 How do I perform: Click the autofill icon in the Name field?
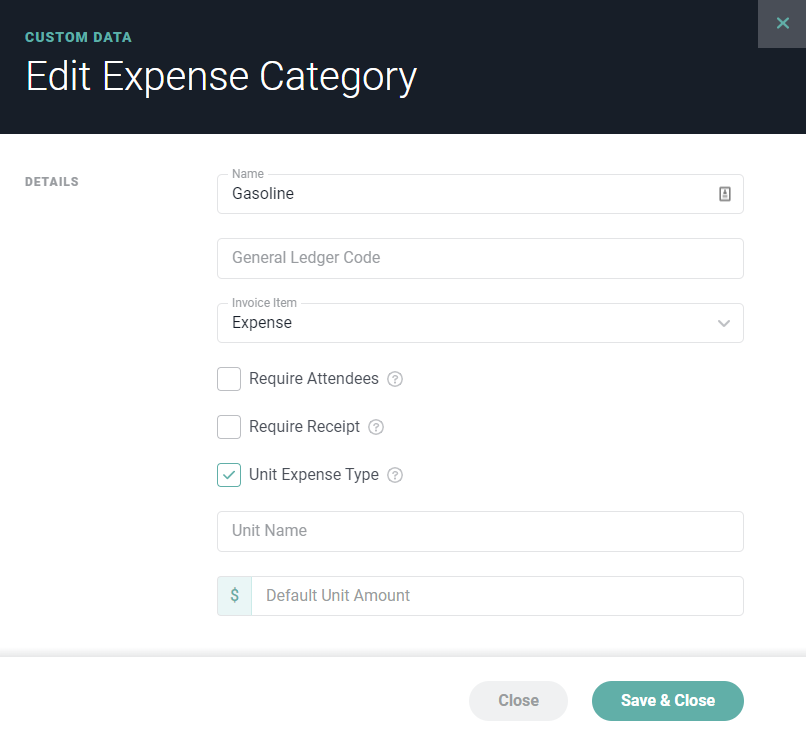(x=724, y=194)
